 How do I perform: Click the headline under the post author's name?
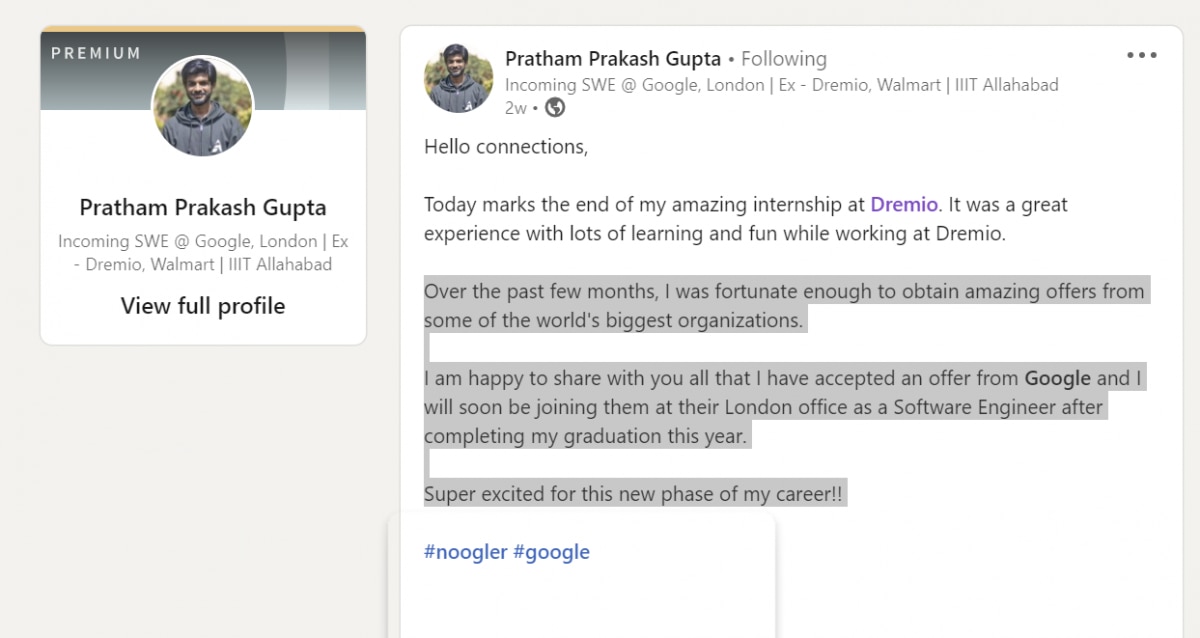(x=781, y=85)
